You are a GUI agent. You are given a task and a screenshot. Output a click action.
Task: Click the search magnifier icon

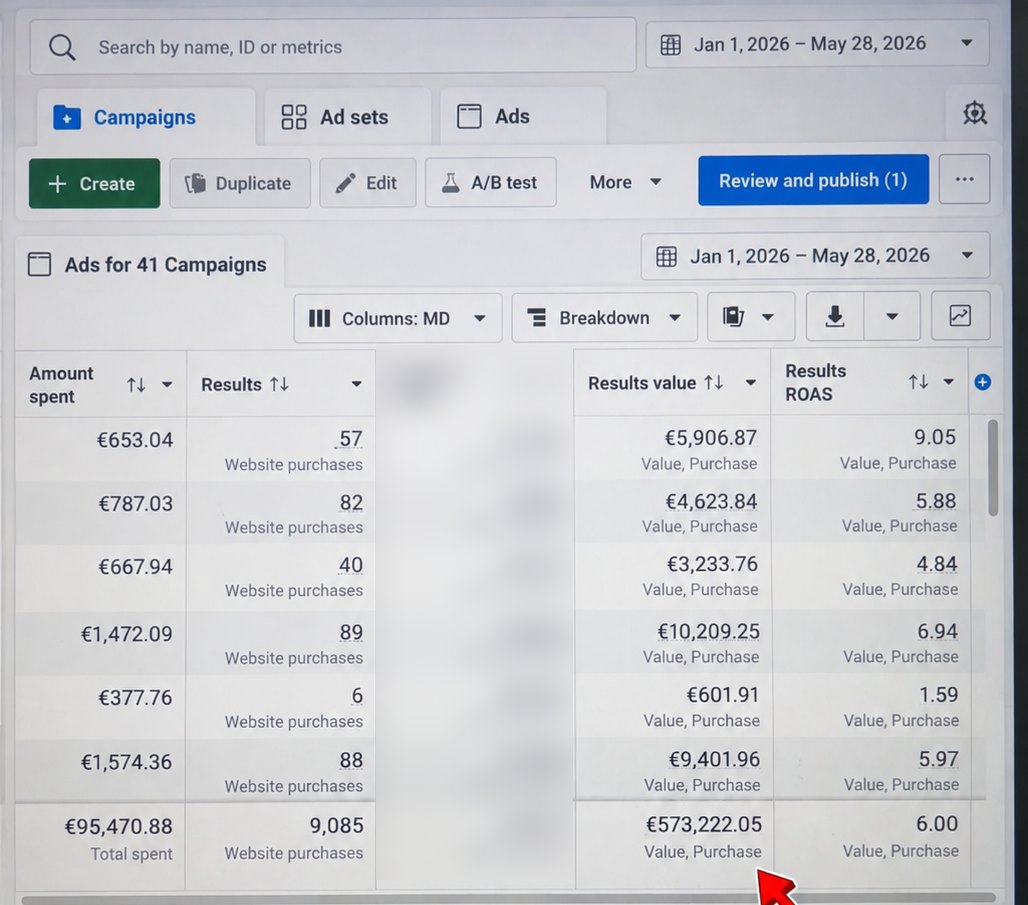(62, 47)
